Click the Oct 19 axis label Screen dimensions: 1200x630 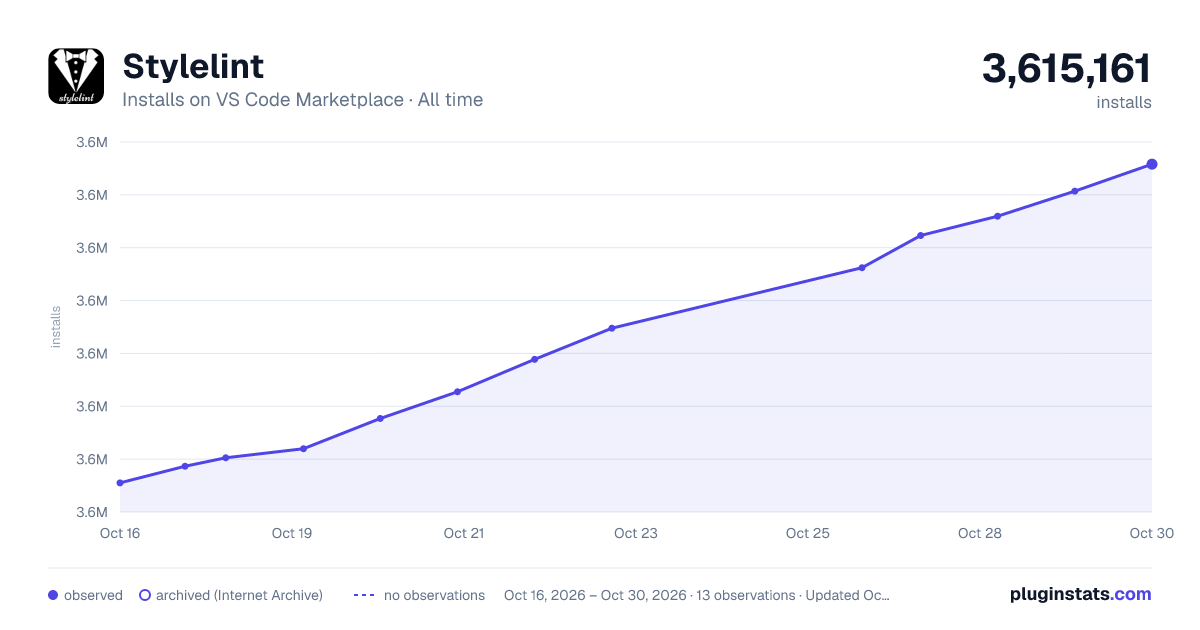(x=292, y=533)
